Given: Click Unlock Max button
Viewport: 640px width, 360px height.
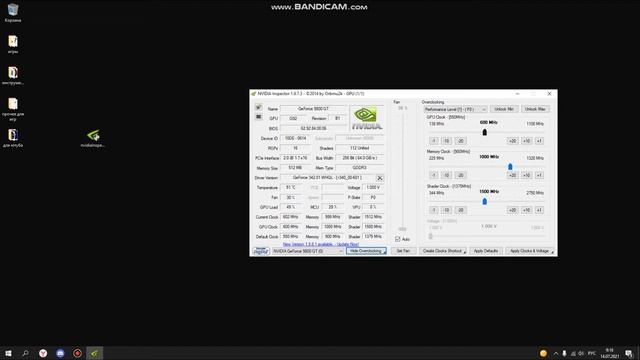Looking at the screenshot, I should tap(535, 109).
